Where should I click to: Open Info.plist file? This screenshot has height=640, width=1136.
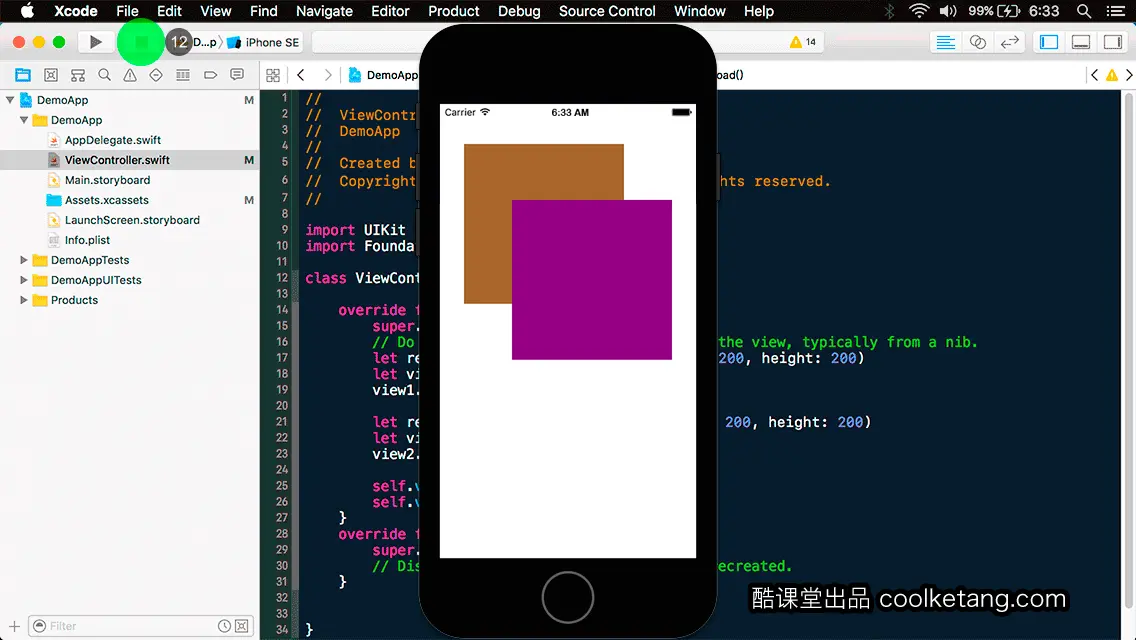point(87,240)
